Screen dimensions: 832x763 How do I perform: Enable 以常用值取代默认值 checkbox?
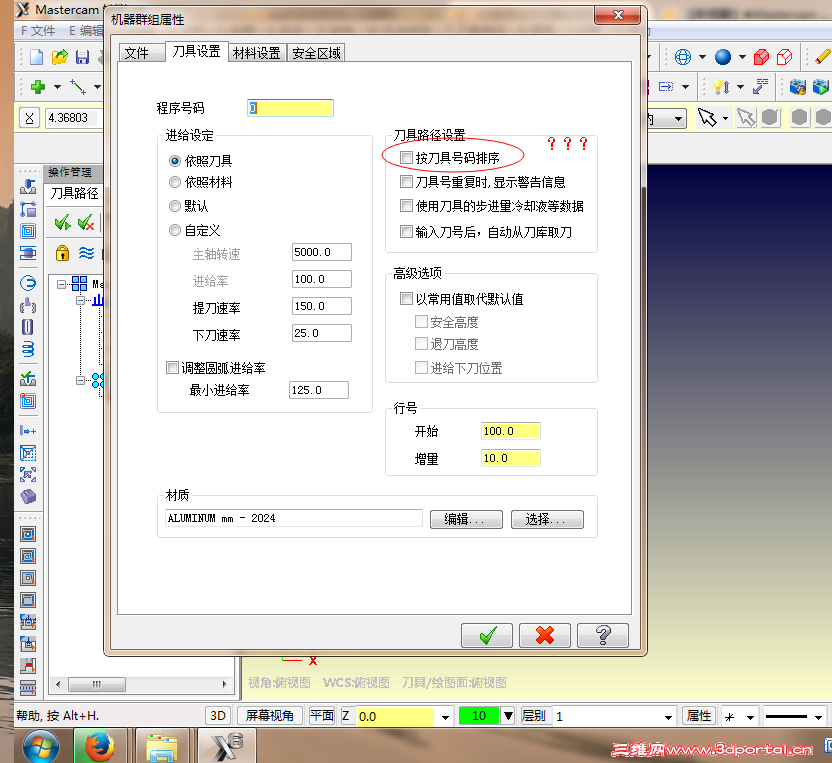406,299
